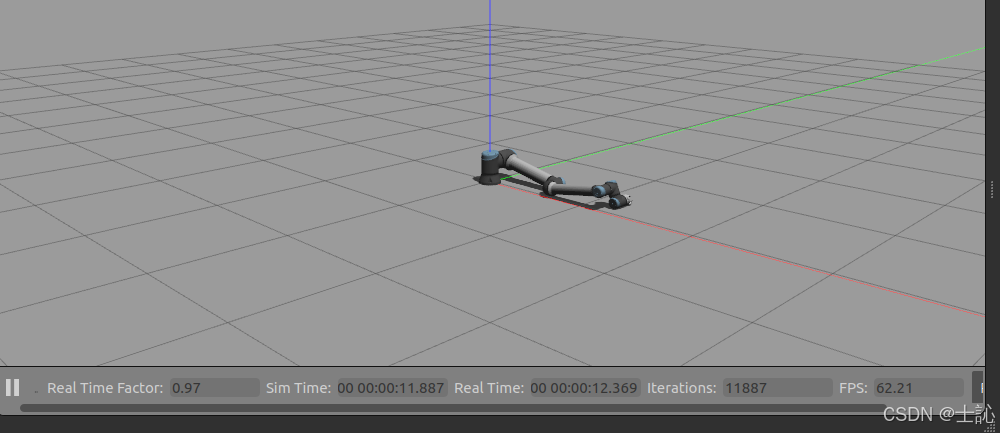Pause the Gazebo simulation
The height and width of the screenshot is (433, 1000).
tap(12, 387)
